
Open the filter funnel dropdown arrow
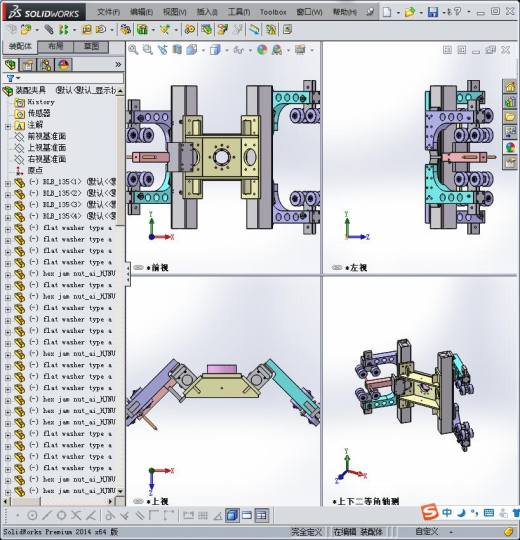pyautogui.click(x=18, y=78)
